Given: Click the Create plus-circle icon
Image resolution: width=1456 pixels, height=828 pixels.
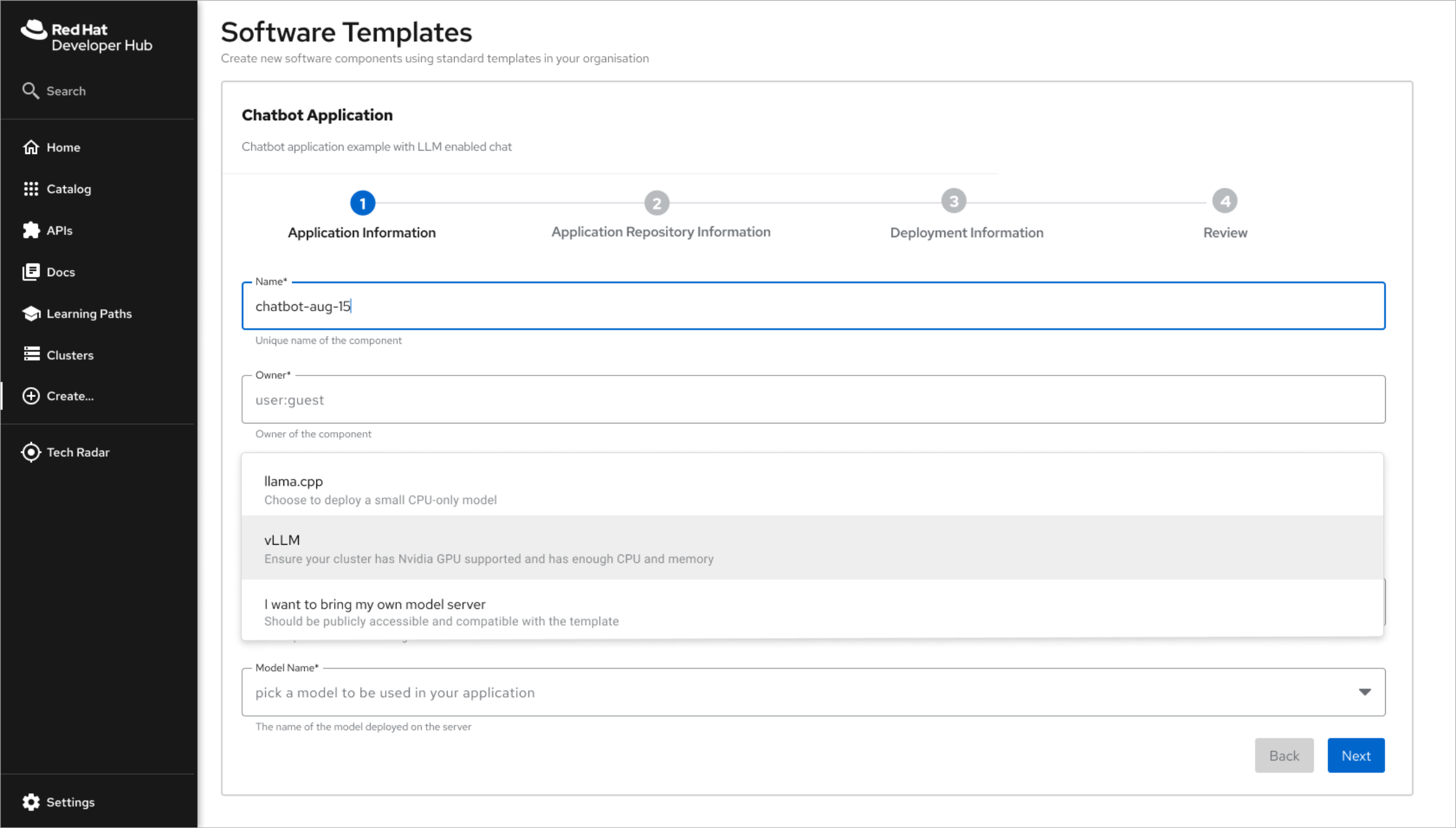Looking at the screenshot, I should pos(31,396).
